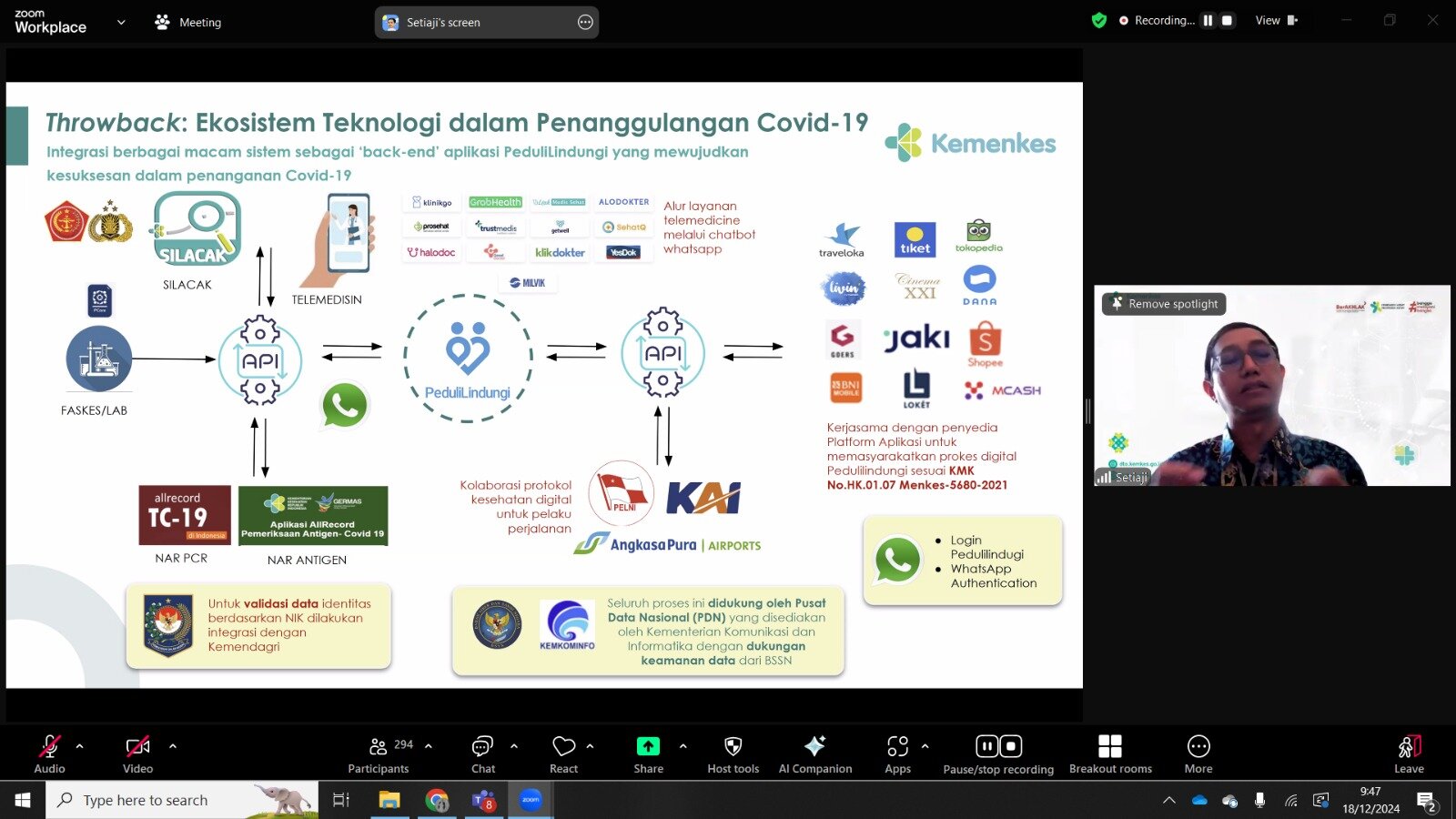Open Windows notification center
This screenshot has width=1456, height=819.
(x=1427, y=801)
